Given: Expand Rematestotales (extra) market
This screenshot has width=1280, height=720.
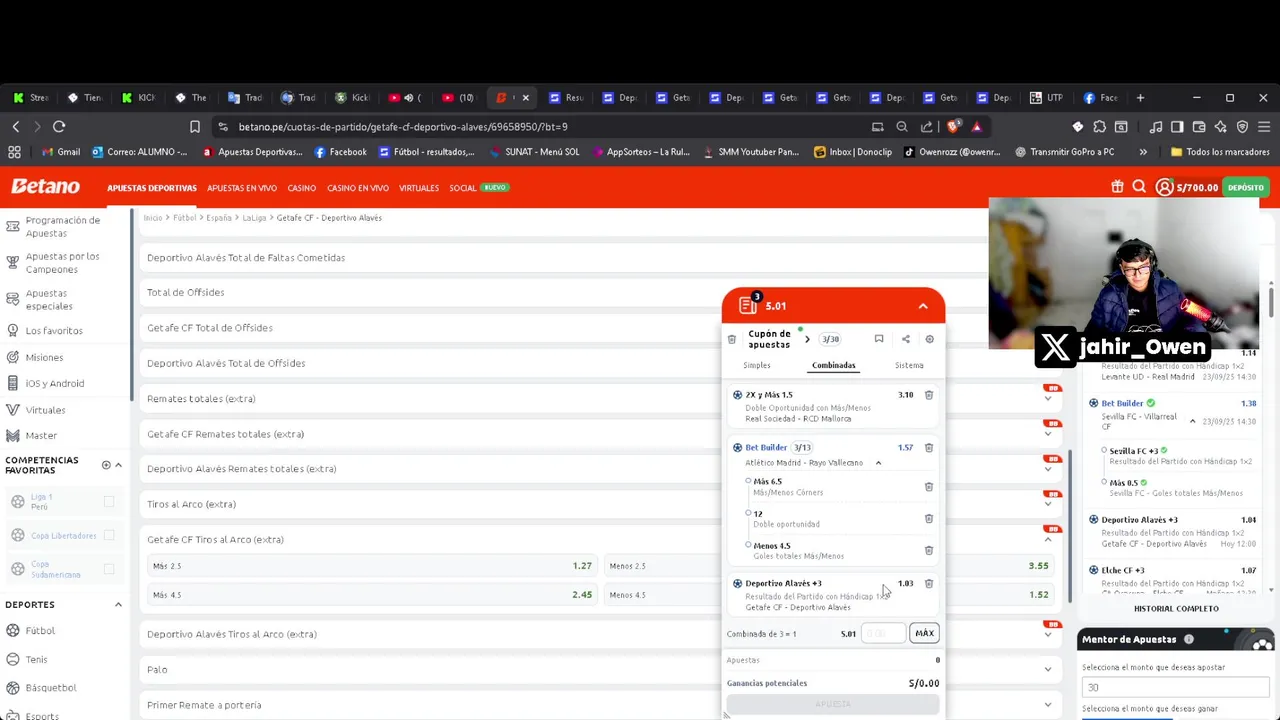Looking at the screenshot, I should click(1048, 399).
